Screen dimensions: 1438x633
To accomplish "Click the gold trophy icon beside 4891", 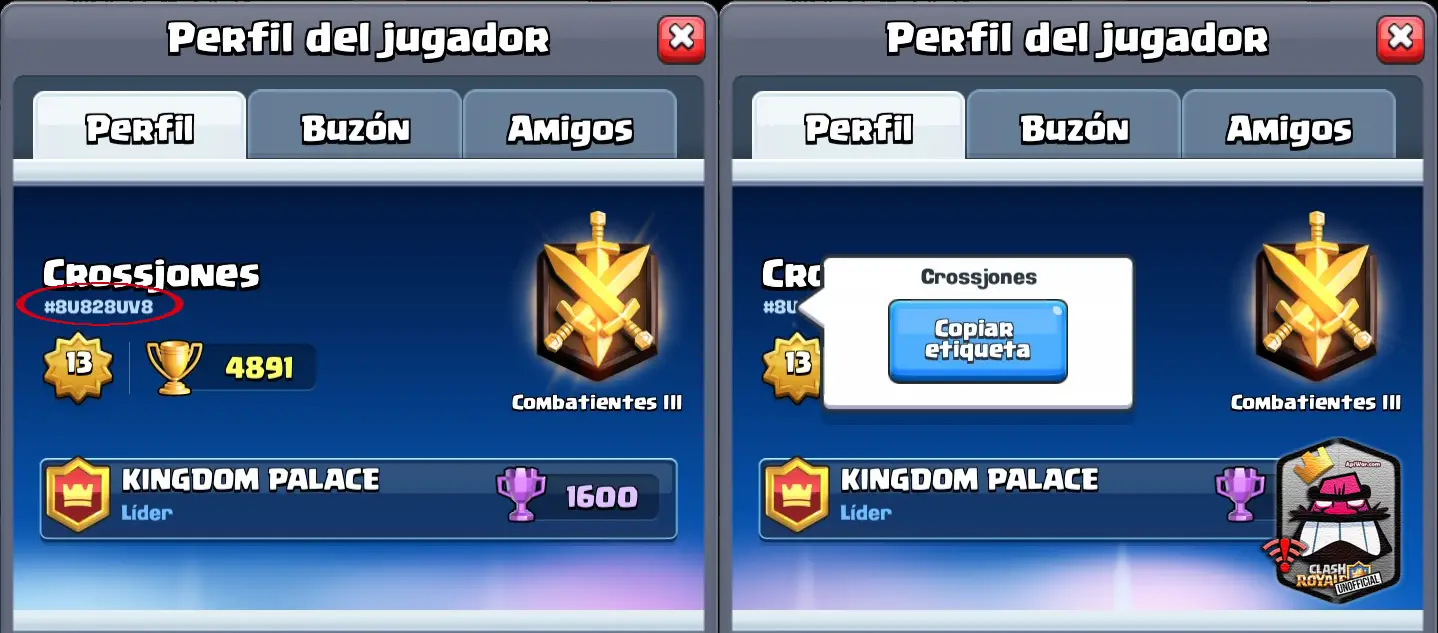I will point(174,367).
